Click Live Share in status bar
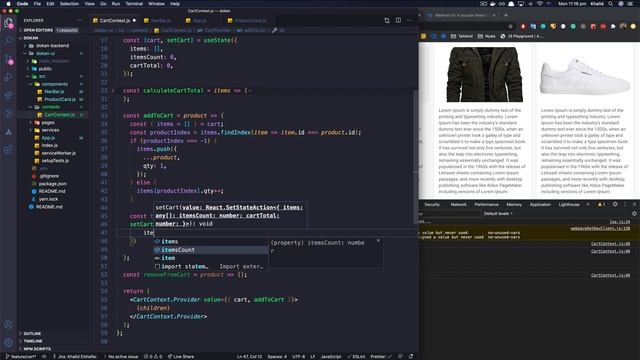 point(181,356)
